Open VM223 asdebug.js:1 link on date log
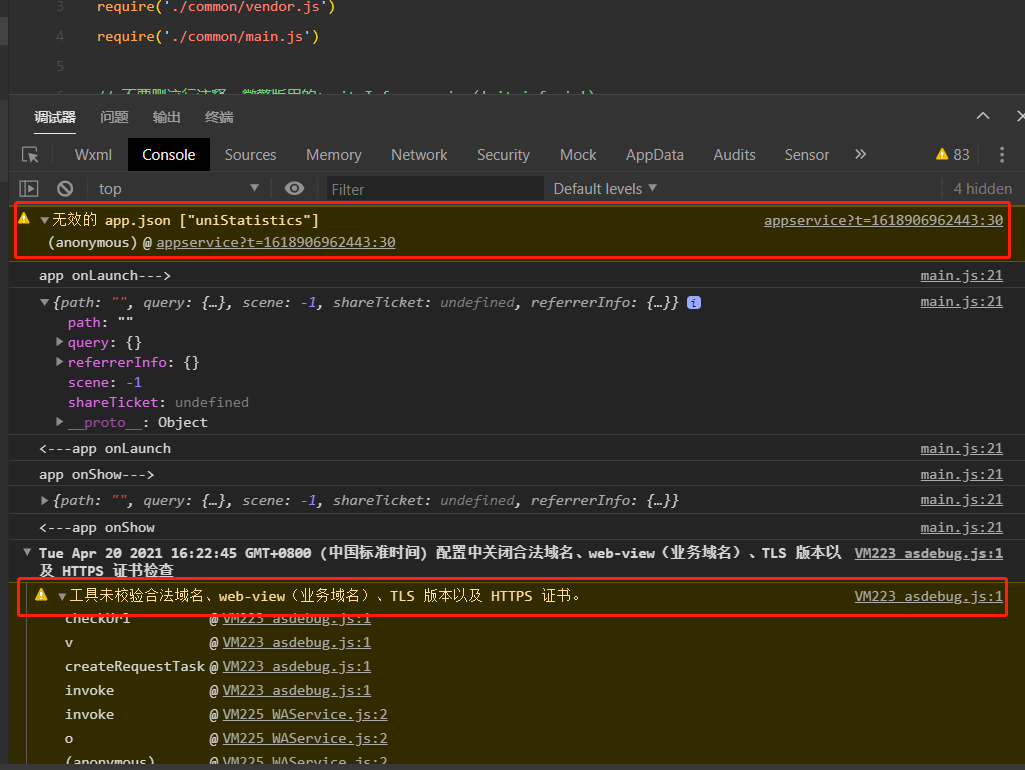The image size is (1025, 770). pos(928,553)
